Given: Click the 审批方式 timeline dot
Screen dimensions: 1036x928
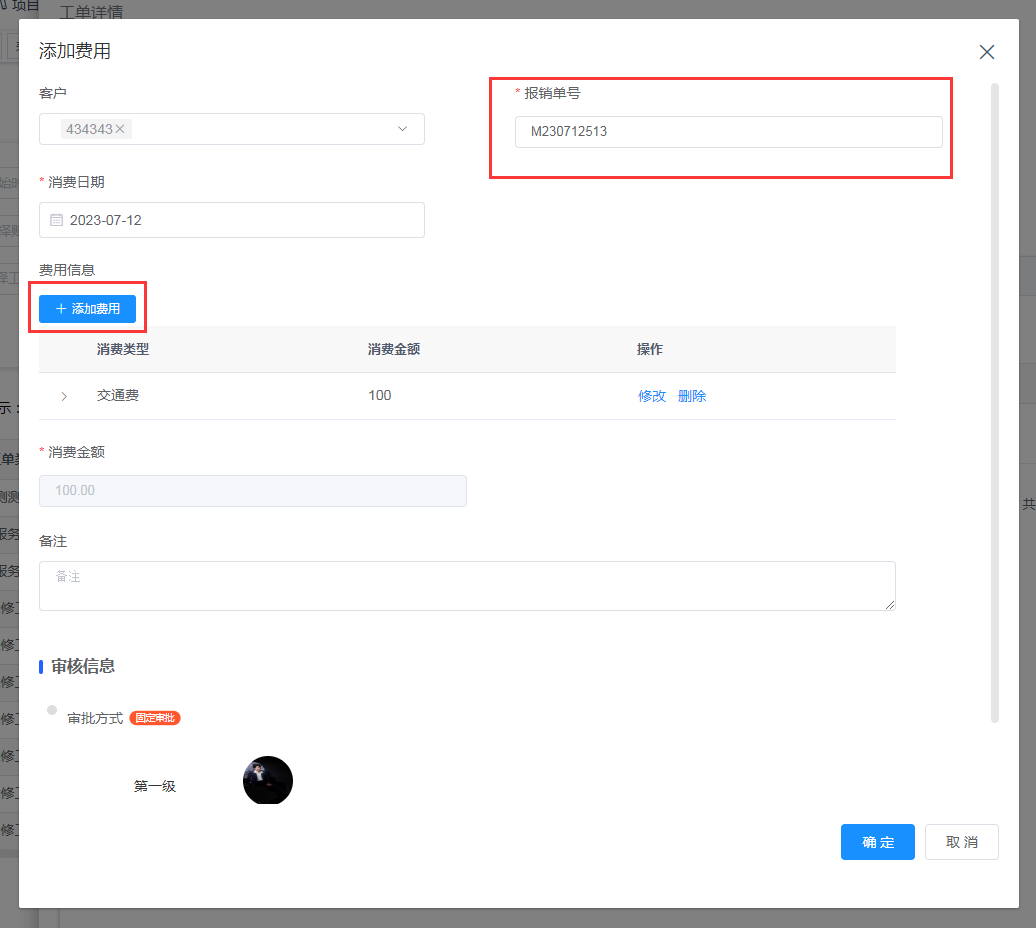Looking at the screenshot, I should click(52, 710).
